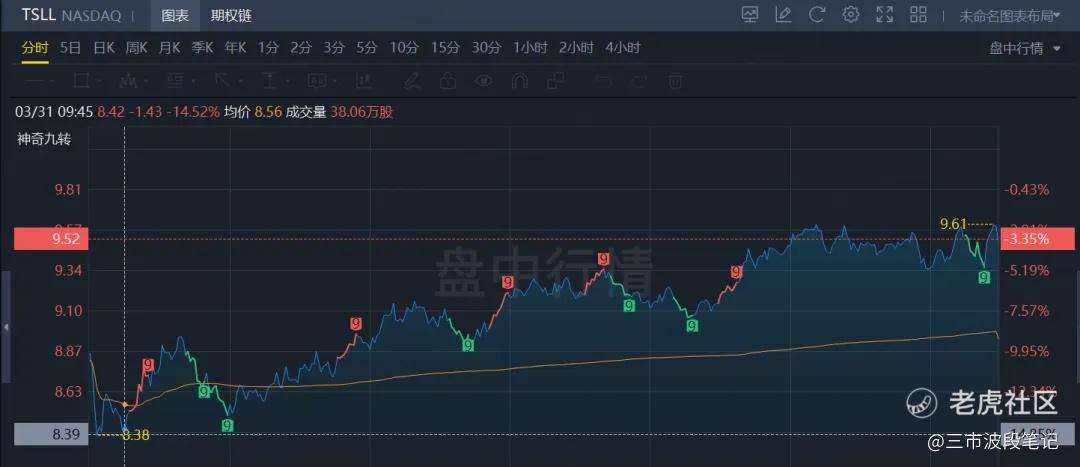Image resolution: width=1080 pixels, height=467 pixels.
Task: Select the 3分 interval
Action: pos(334,48)
